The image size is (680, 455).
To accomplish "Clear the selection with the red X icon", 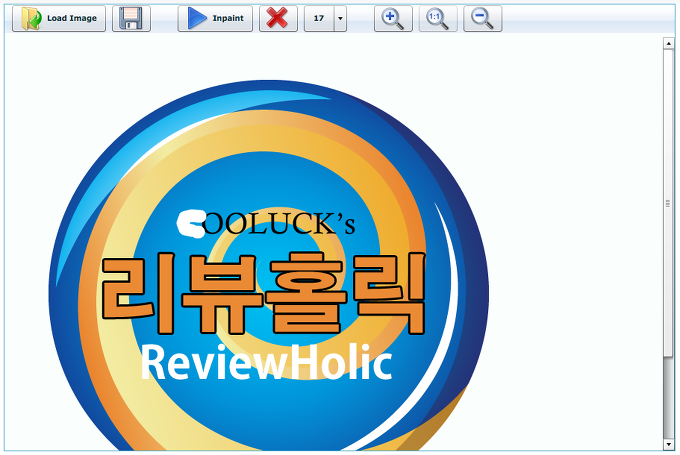I will (278, 19).
